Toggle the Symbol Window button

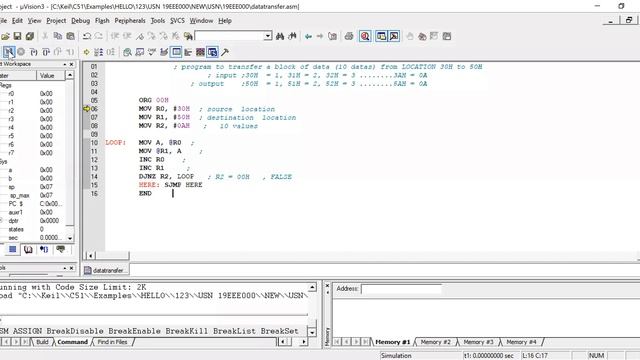(x=213, y=52)
